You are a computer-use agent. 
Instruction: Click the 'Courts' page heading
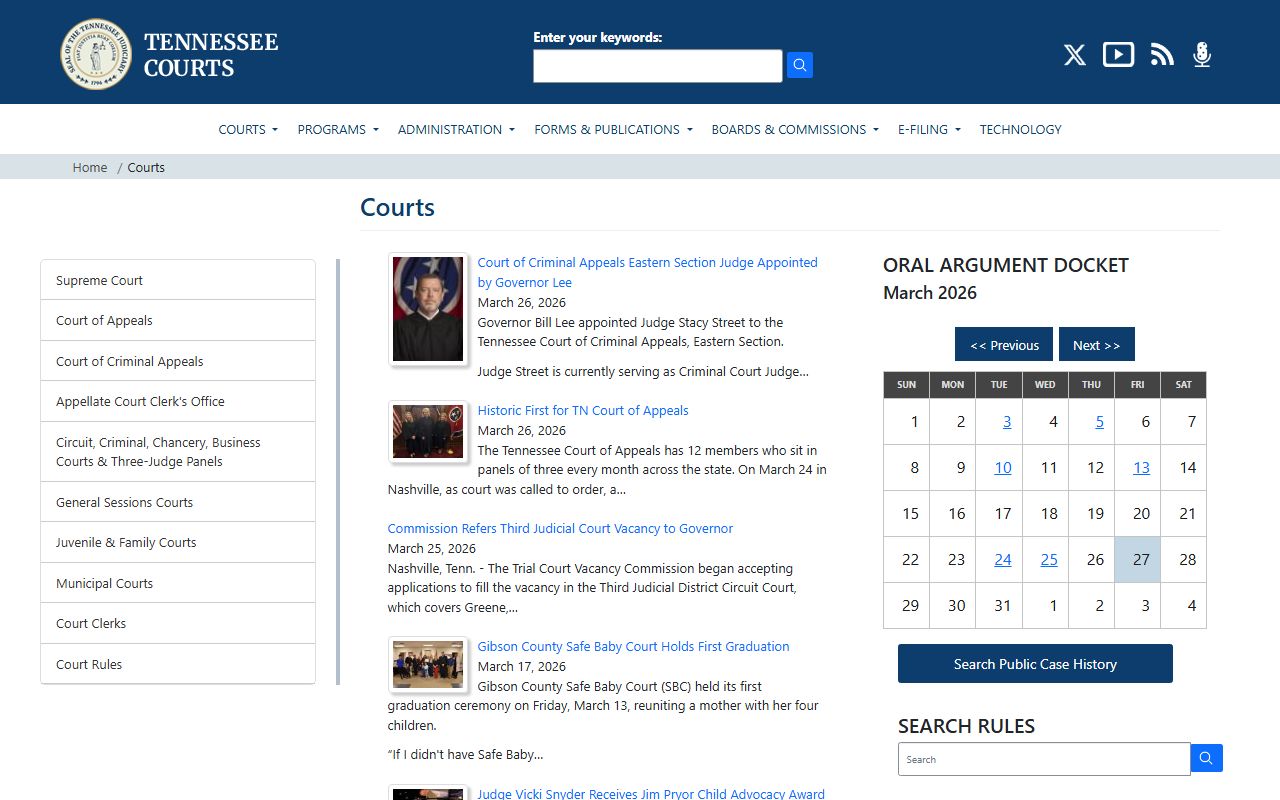[397, 207]
